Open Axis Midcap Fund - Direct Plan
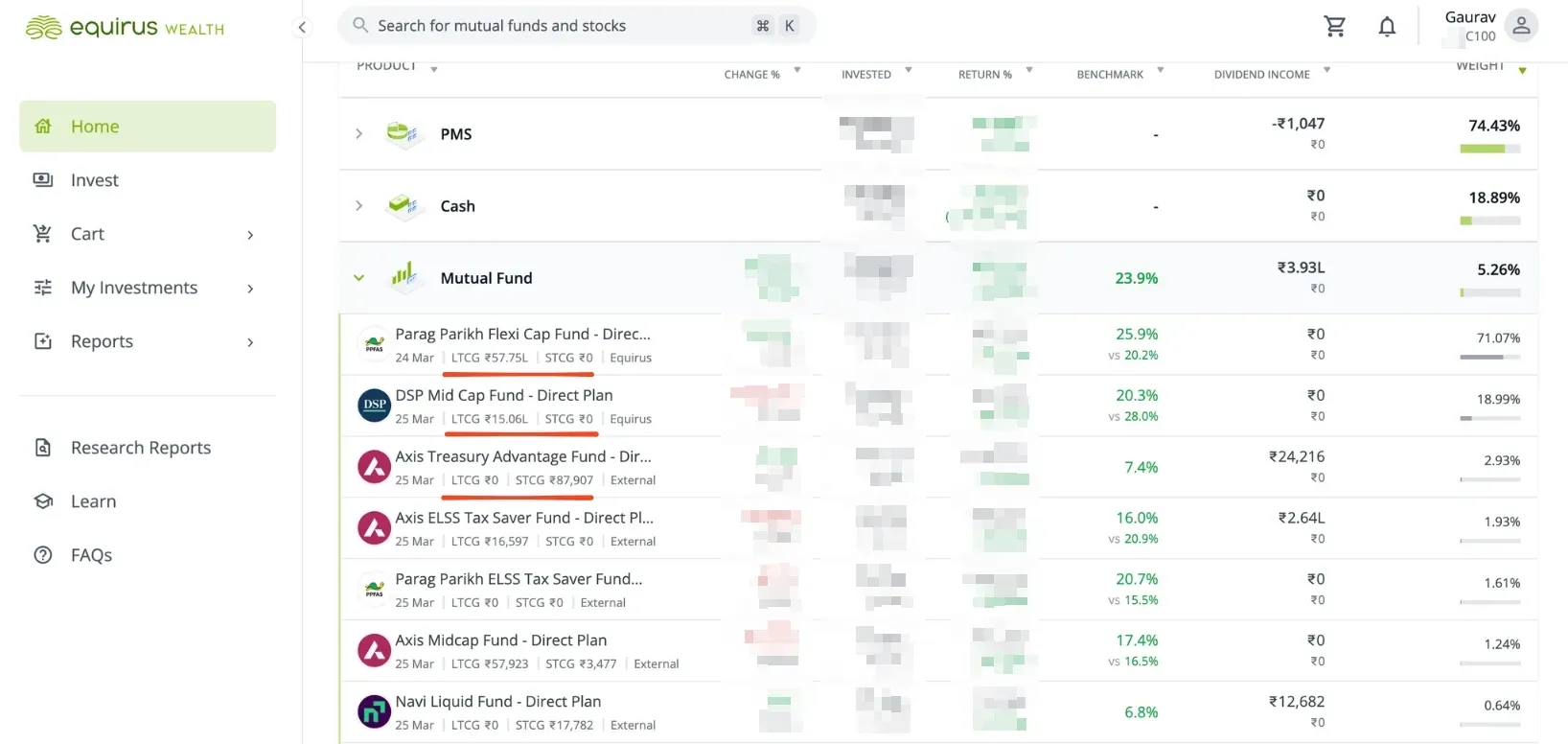Image resolution: width=1568 pixels, height=744 pixels. coord(500,640)
